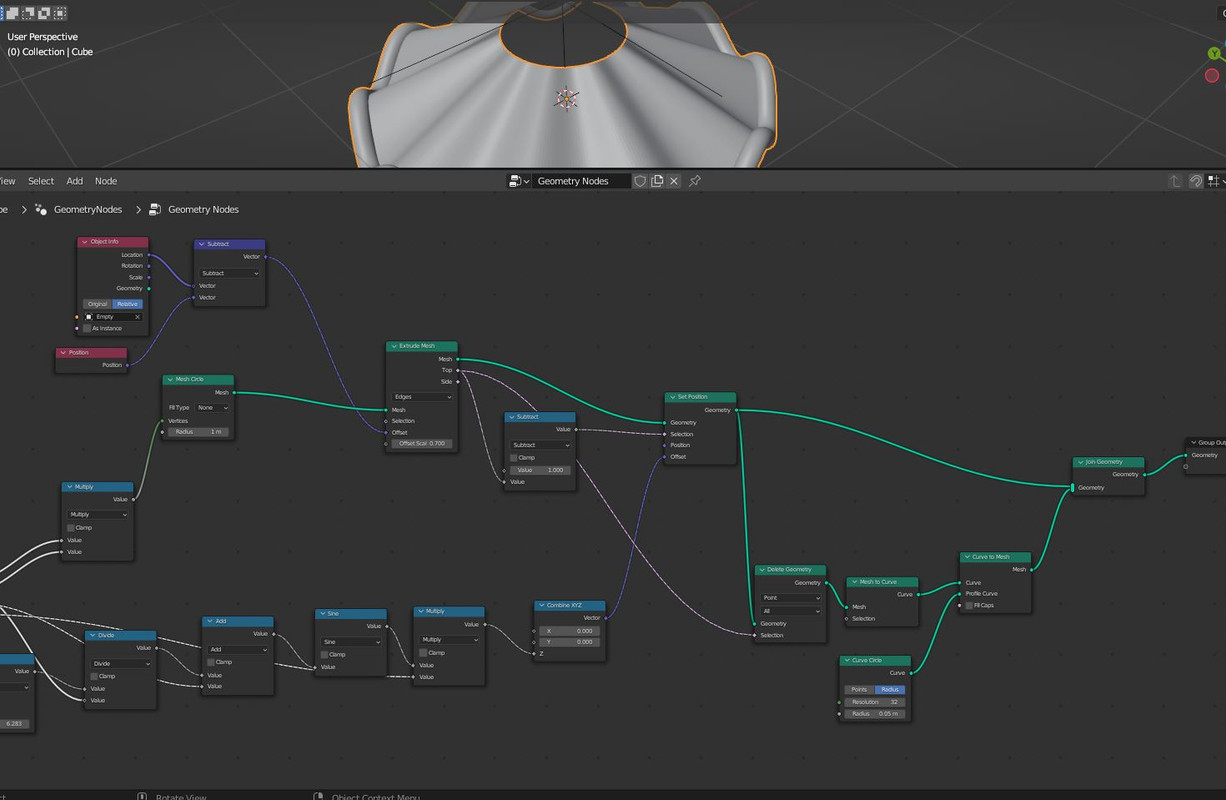
Task: Click the Group Output node header
Action: click(1206, 442)
